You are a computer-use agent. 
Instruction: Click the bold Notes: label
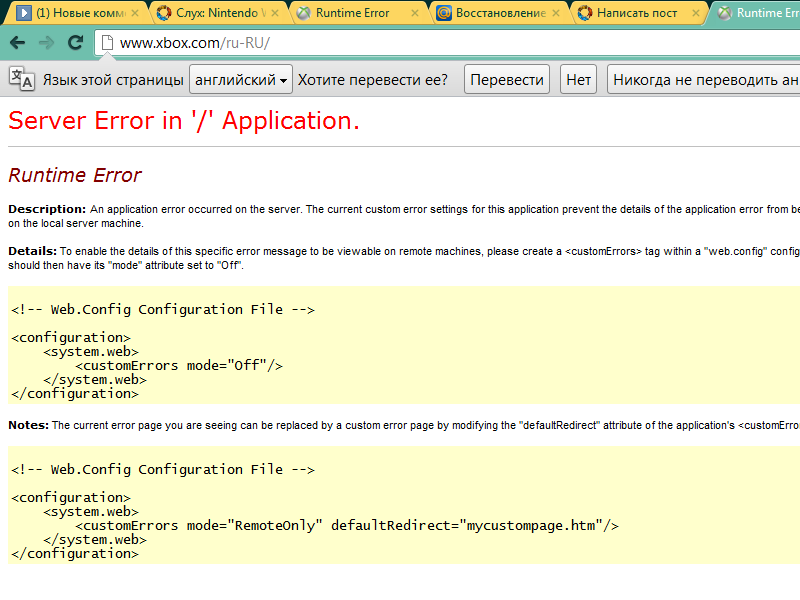tap(29, 426)
